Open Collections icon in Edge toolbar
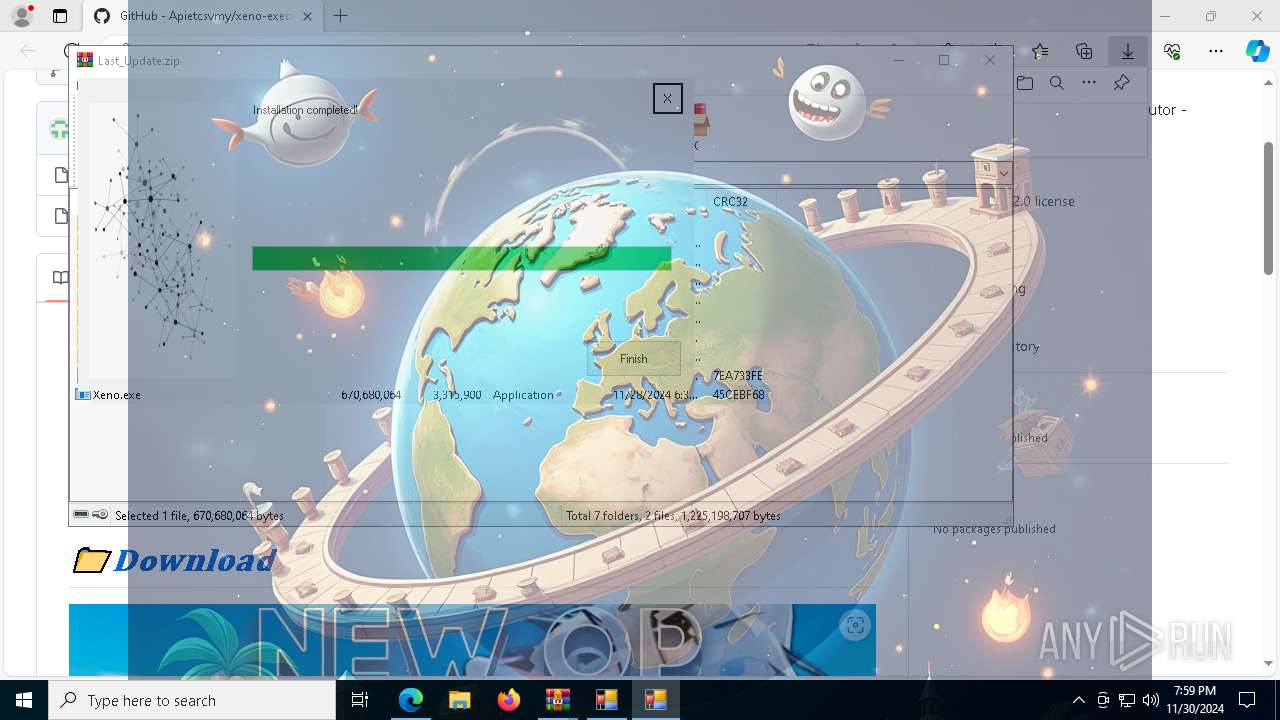Image resolution: width=1280 pixels, height=720 pixels. point(1084,51)
